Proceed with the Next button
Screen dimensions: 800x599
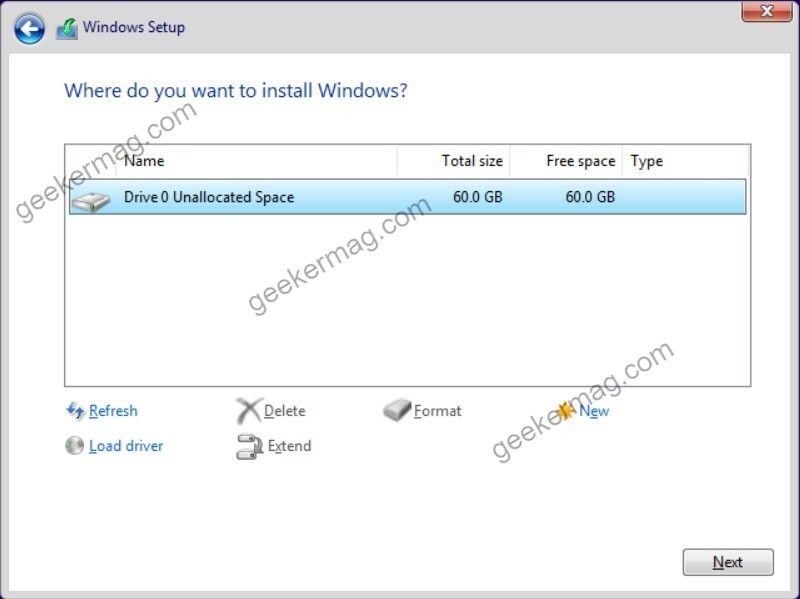[728, 562]
